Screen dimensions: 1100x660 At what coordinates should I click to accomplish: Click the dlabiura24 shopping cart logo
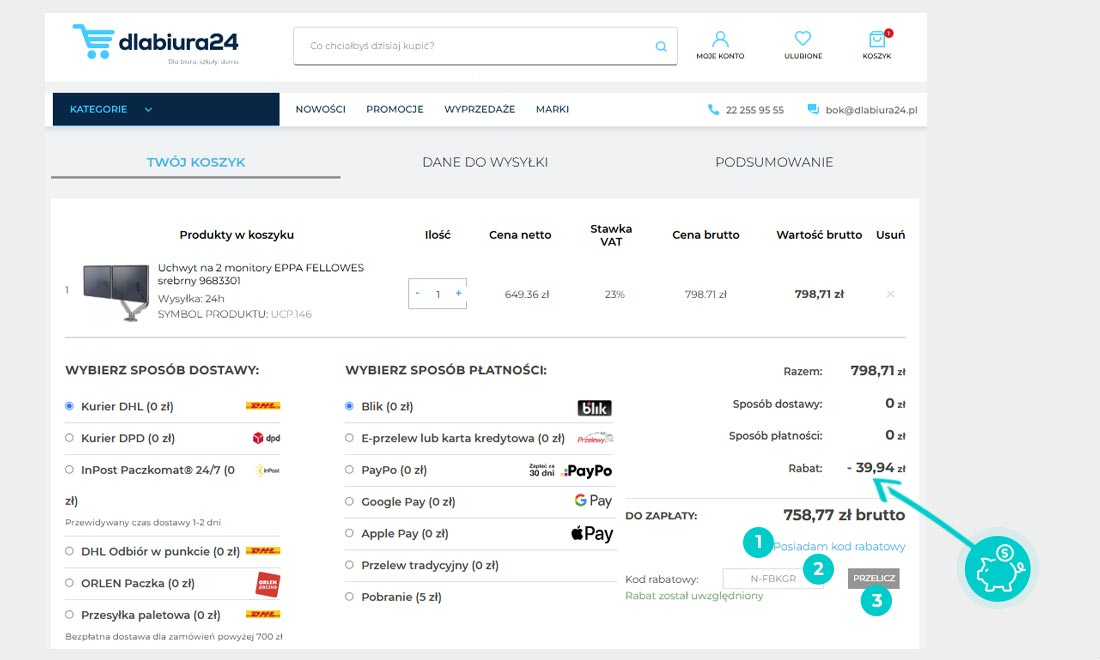(x=155, y=44)
